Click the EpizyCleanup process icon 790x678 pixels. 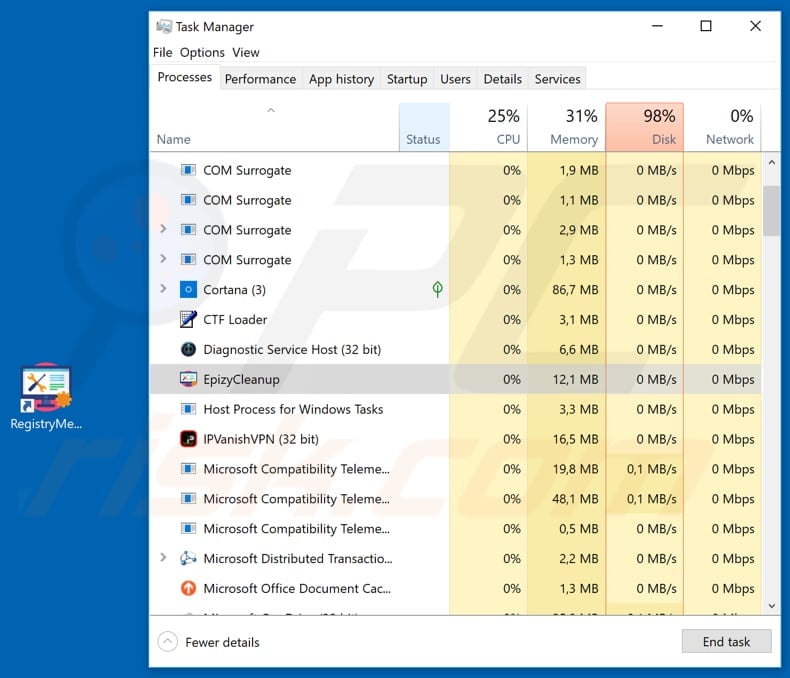pos(188,379)
